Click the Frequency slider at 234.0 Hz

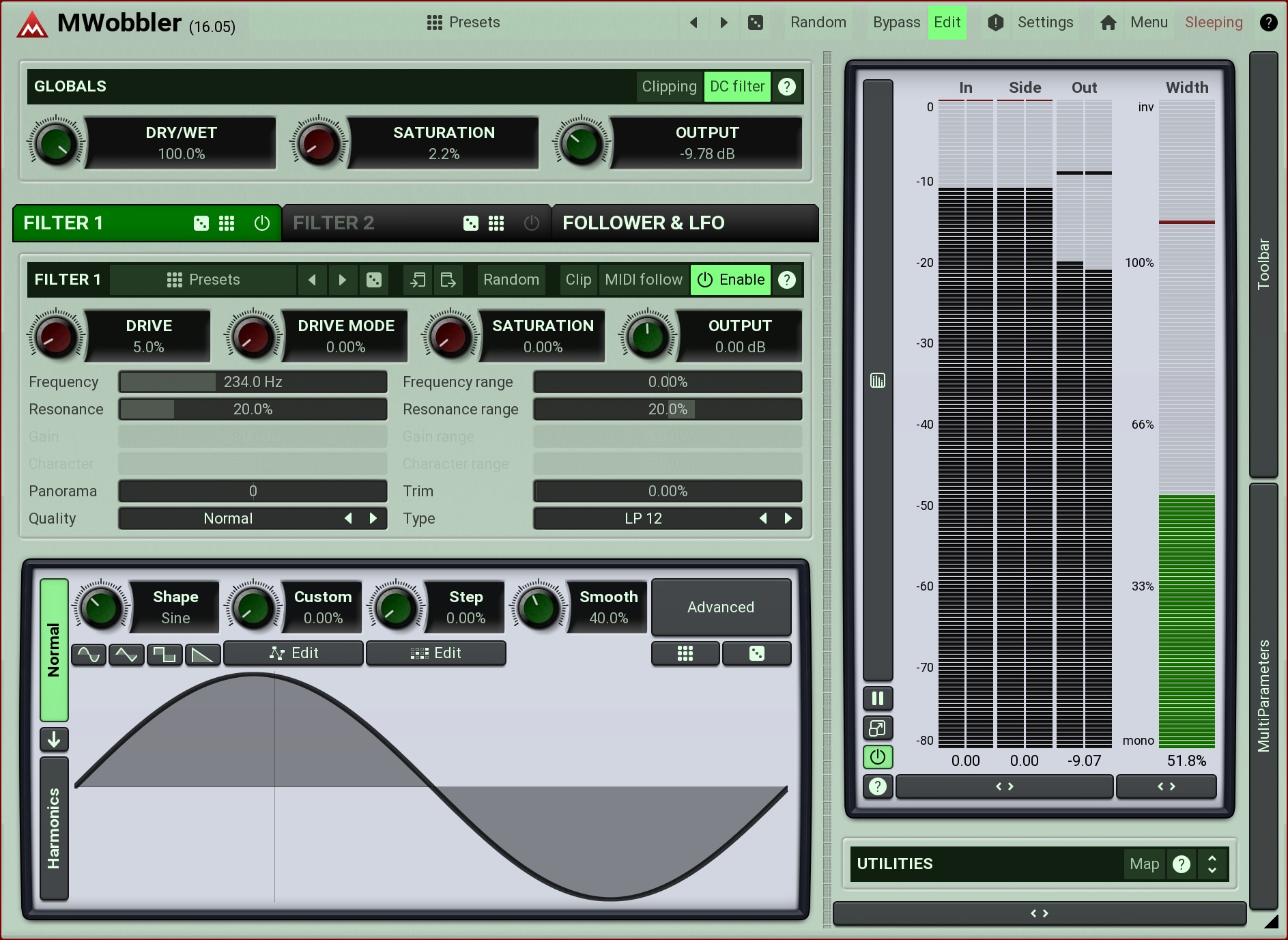pyautogui.click(x=253, y=382)
